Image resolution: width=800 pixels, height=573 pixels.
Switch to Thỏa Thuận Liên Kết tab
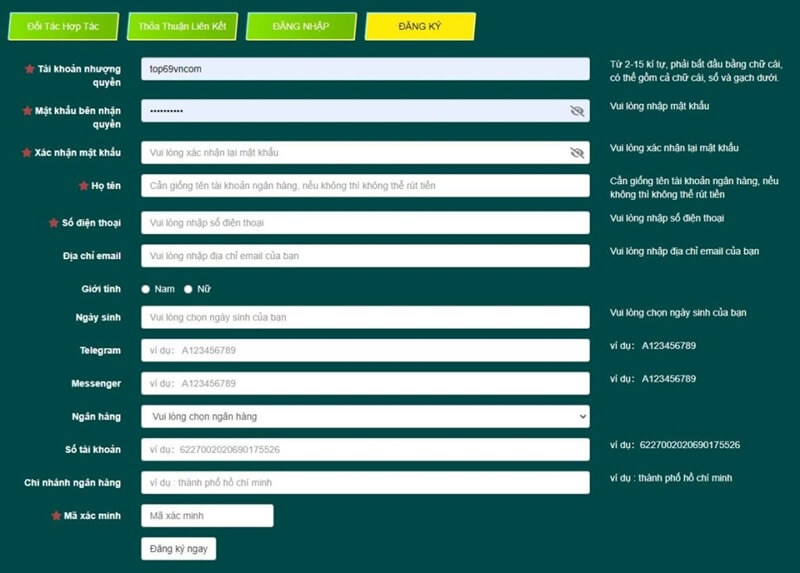(182, 26)
